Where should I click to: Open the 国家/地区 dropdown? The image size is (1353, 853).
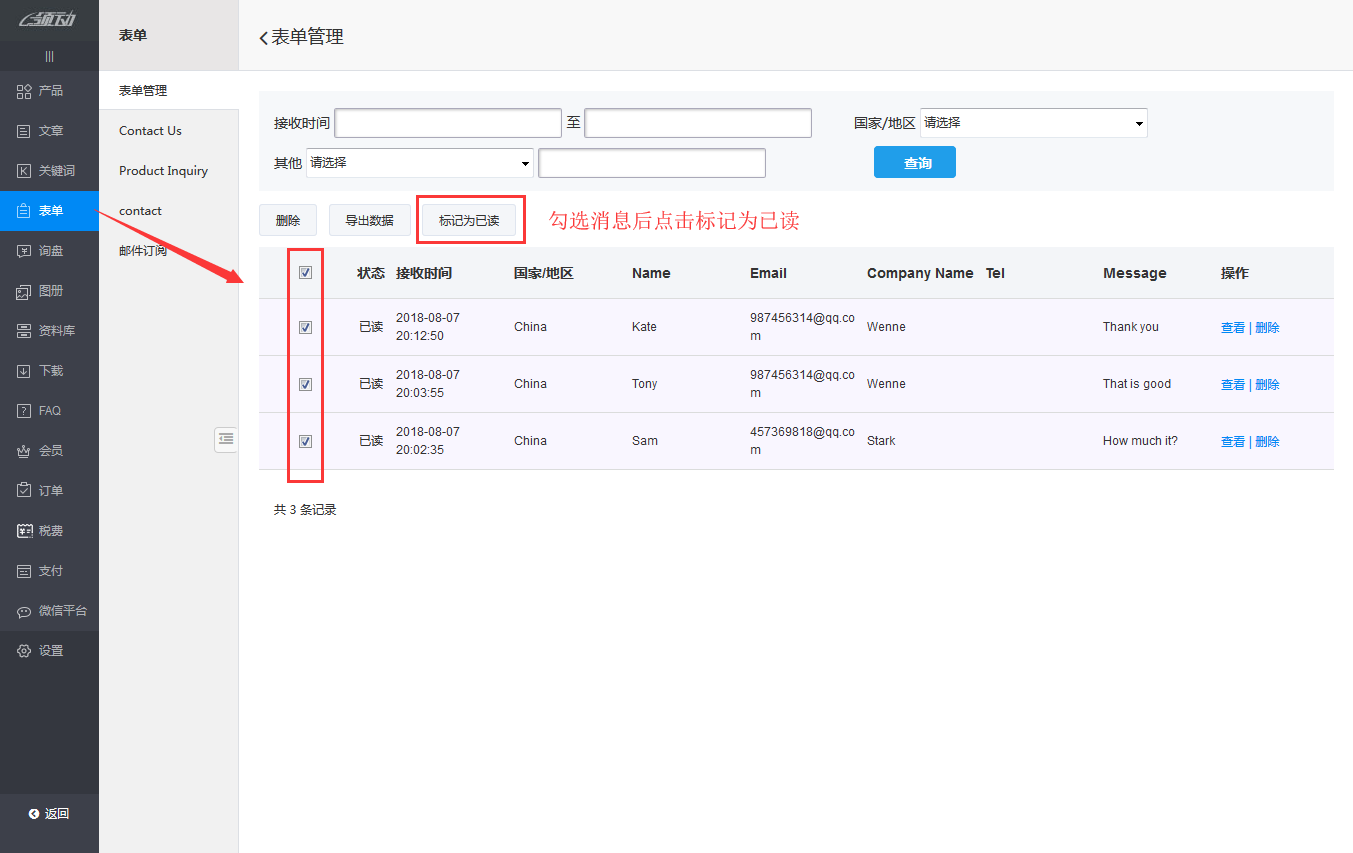[1033, 122]
